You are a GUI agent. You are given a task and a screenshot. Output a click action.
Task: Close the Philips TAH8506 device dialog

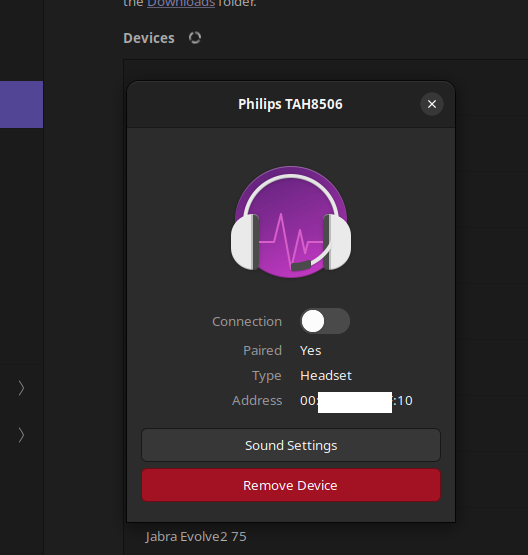tap(432, 104)
